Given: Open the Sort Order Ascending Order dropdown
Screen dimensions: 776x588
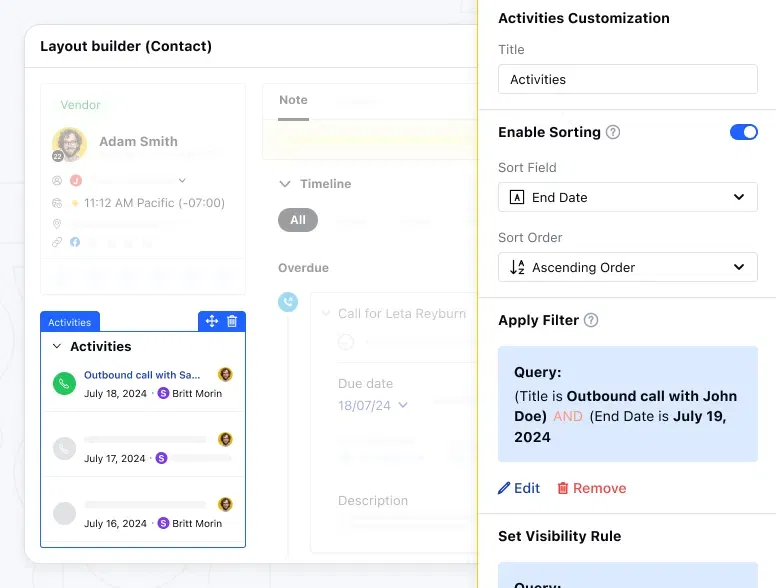Looking at the screenshot, I should (x=628, y=267).
